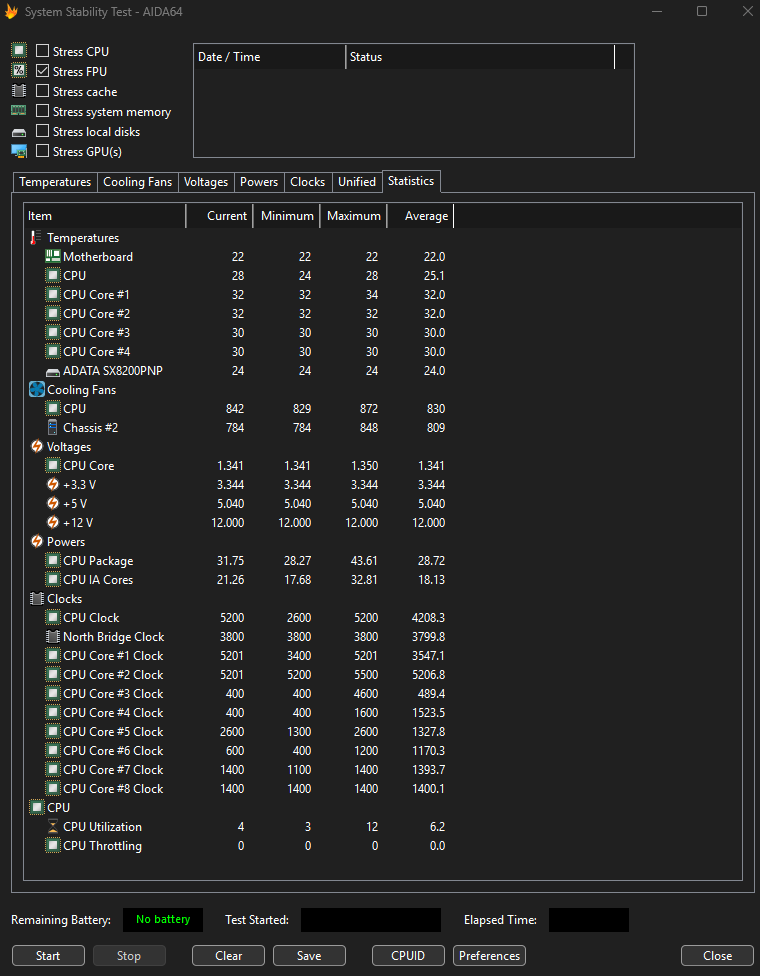Click the CPU Utilization hourglass icon

click(x=53, y=827)
